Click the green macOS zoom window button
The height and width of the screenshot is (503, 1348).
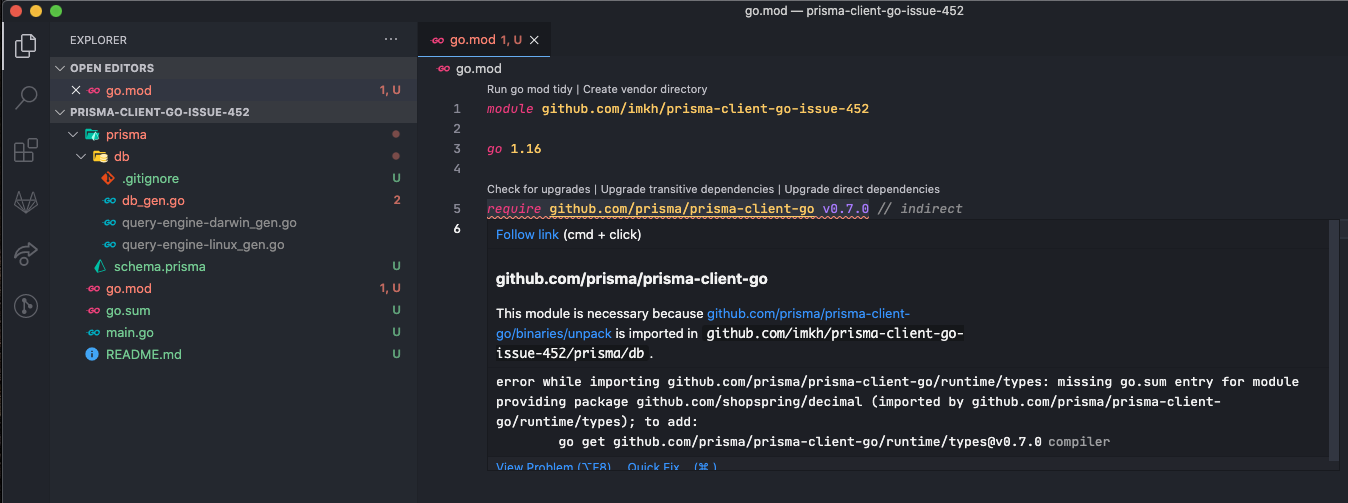click(x=55, y=11)
